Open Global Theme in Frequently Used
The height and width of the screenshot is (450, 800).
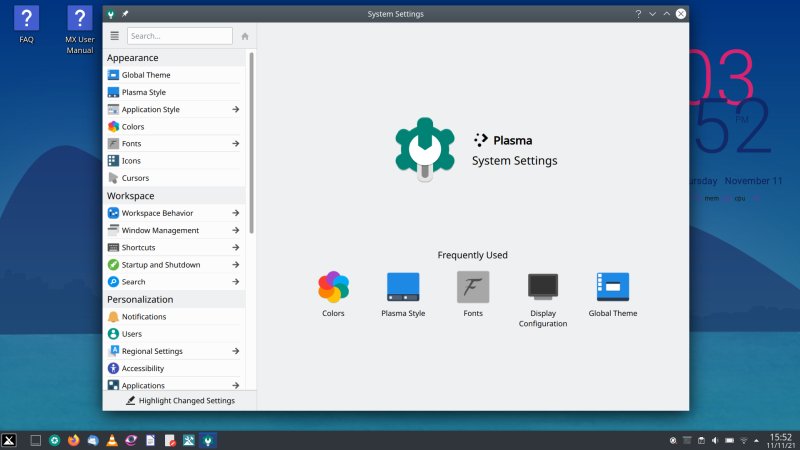pyautogui.click(x=613, y=288)
